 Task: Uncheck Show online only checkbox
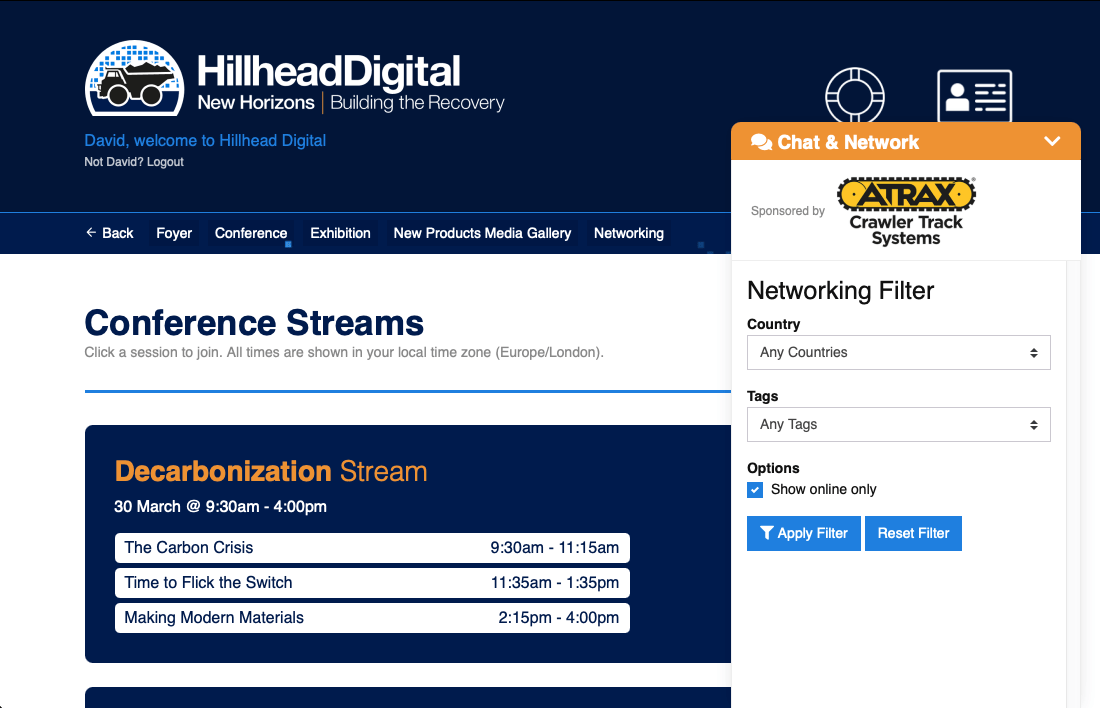click(x=755, y=490)
